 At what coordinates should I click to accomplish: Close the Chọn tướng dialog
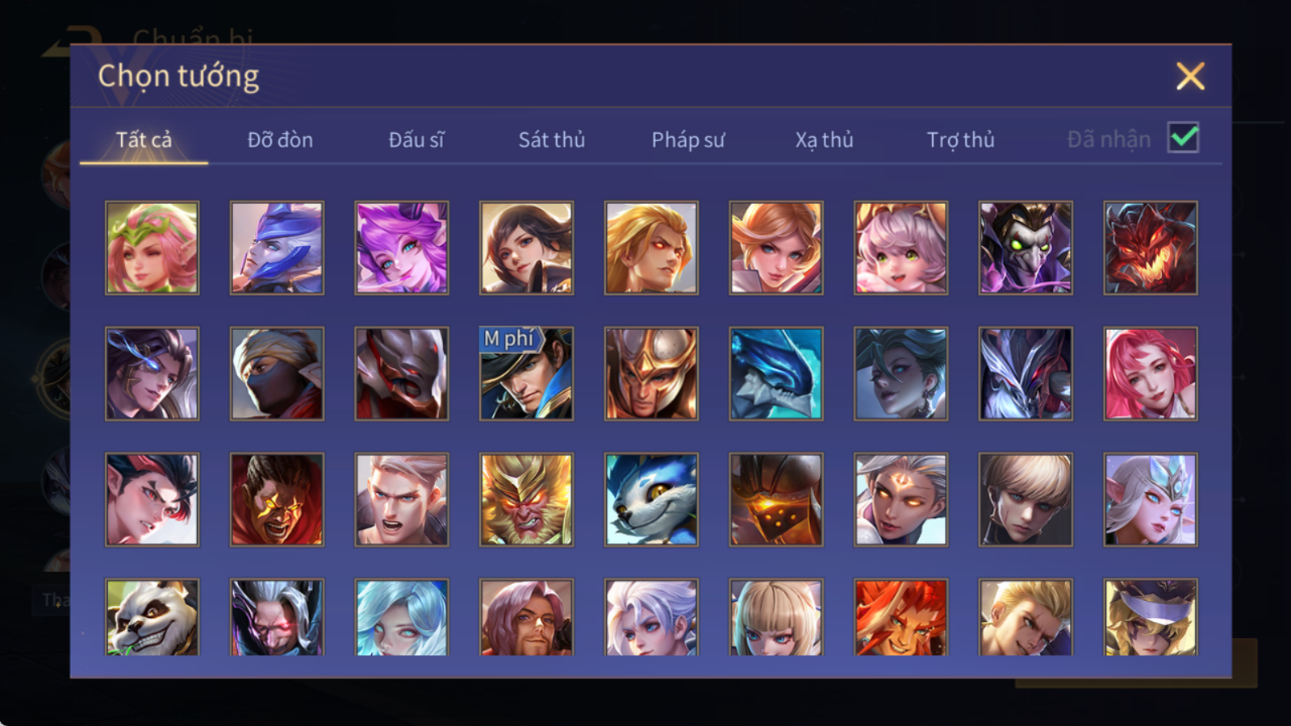click(x=1190, y=76)
